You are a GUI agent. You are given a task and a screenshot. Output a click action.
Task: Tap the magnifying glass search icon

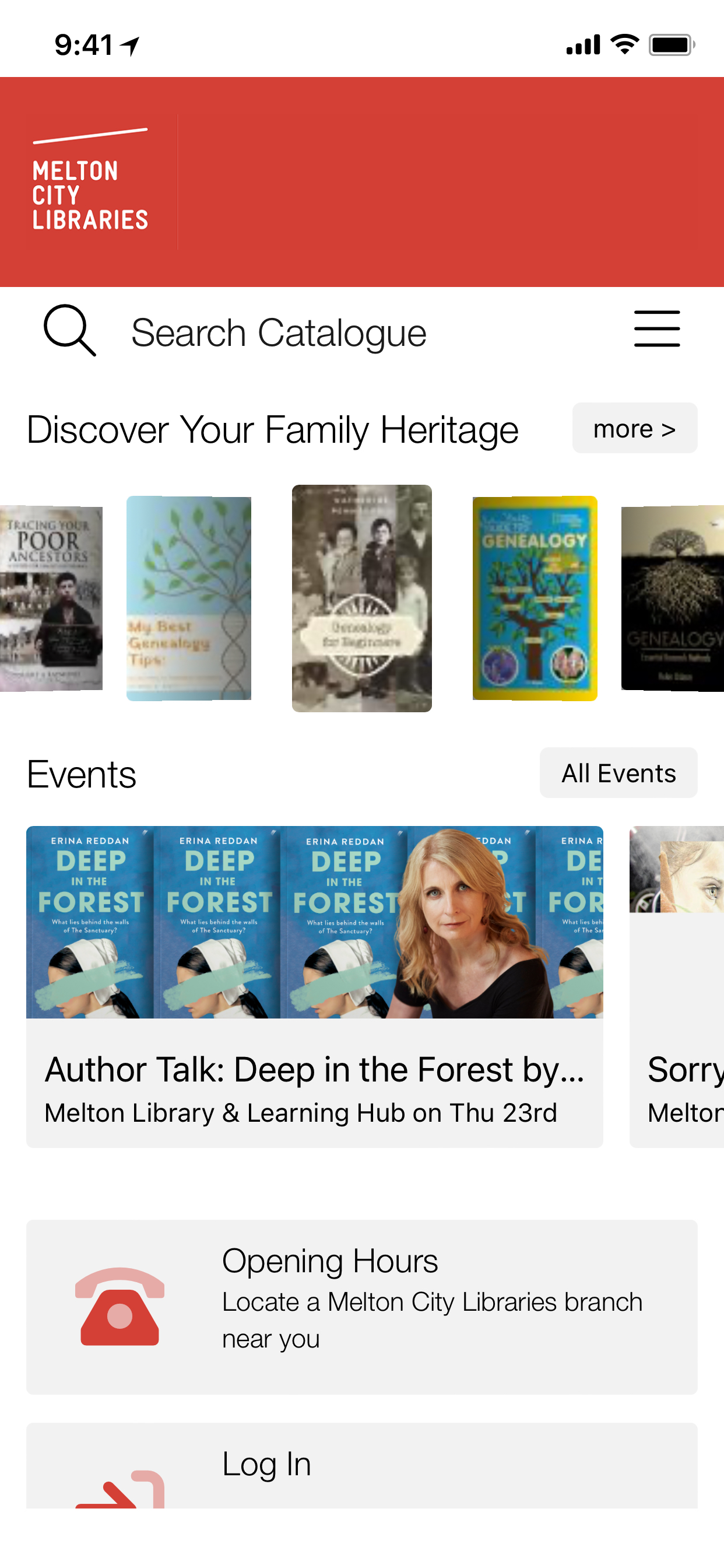69,330
